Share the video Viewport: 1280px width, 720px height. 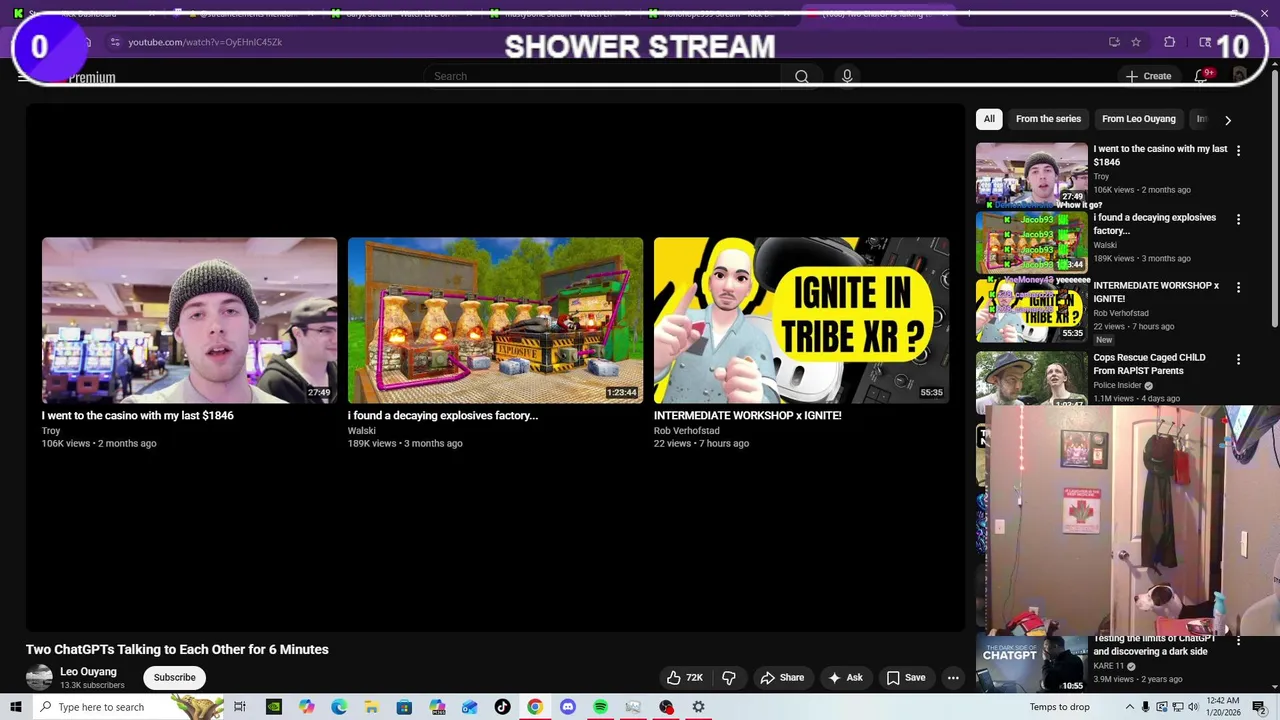click(x=782, y=677)
